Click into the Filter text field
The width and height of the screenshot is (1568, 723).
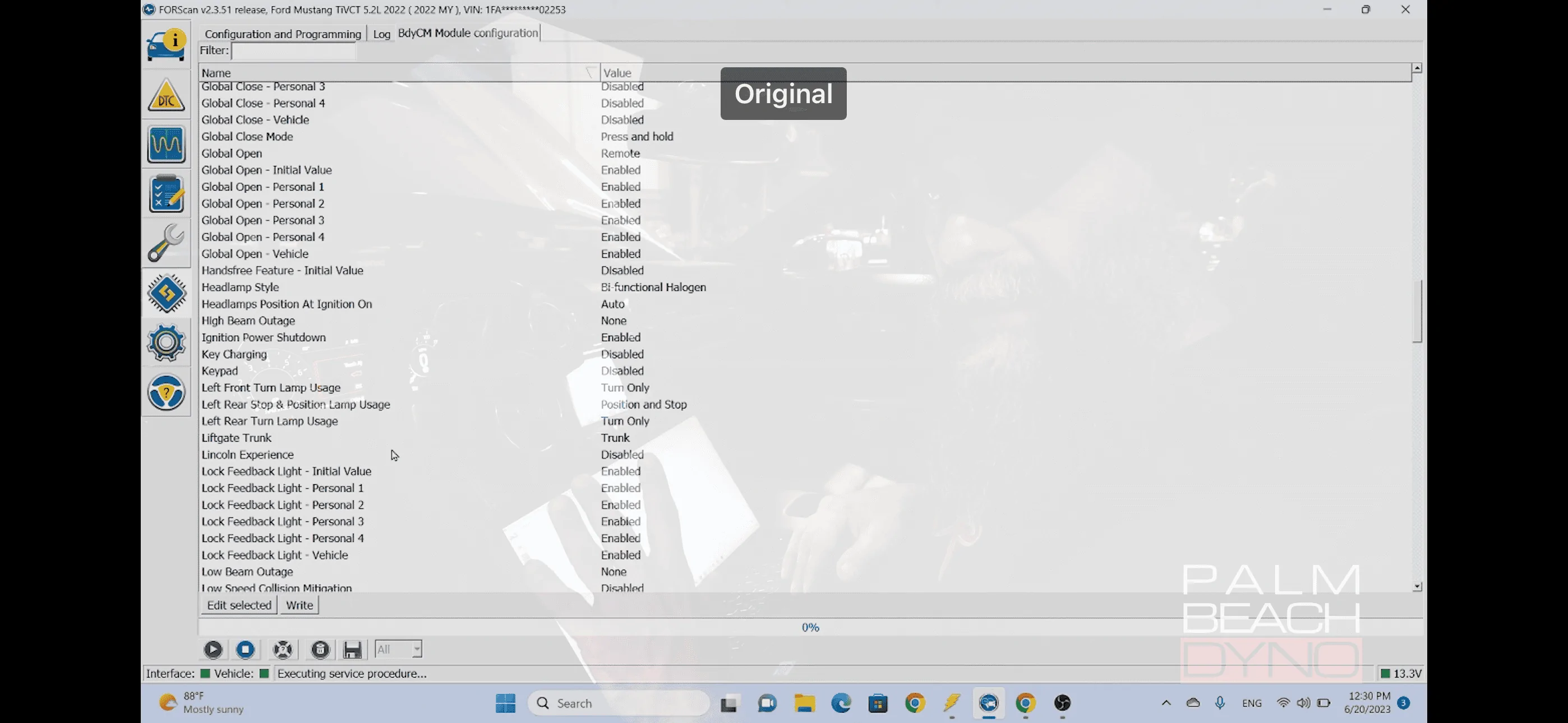click(293, 51)
